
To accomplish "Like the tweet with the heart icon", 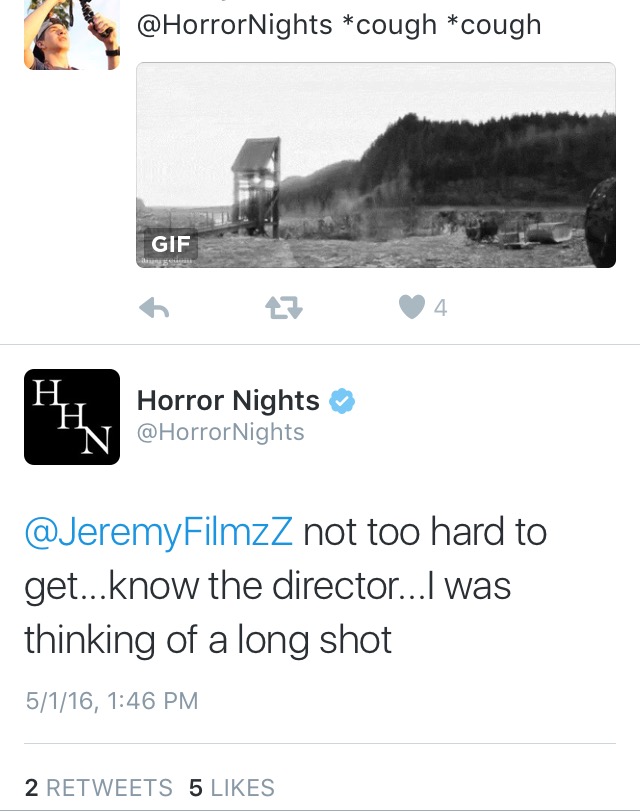I will click(411, 308).
